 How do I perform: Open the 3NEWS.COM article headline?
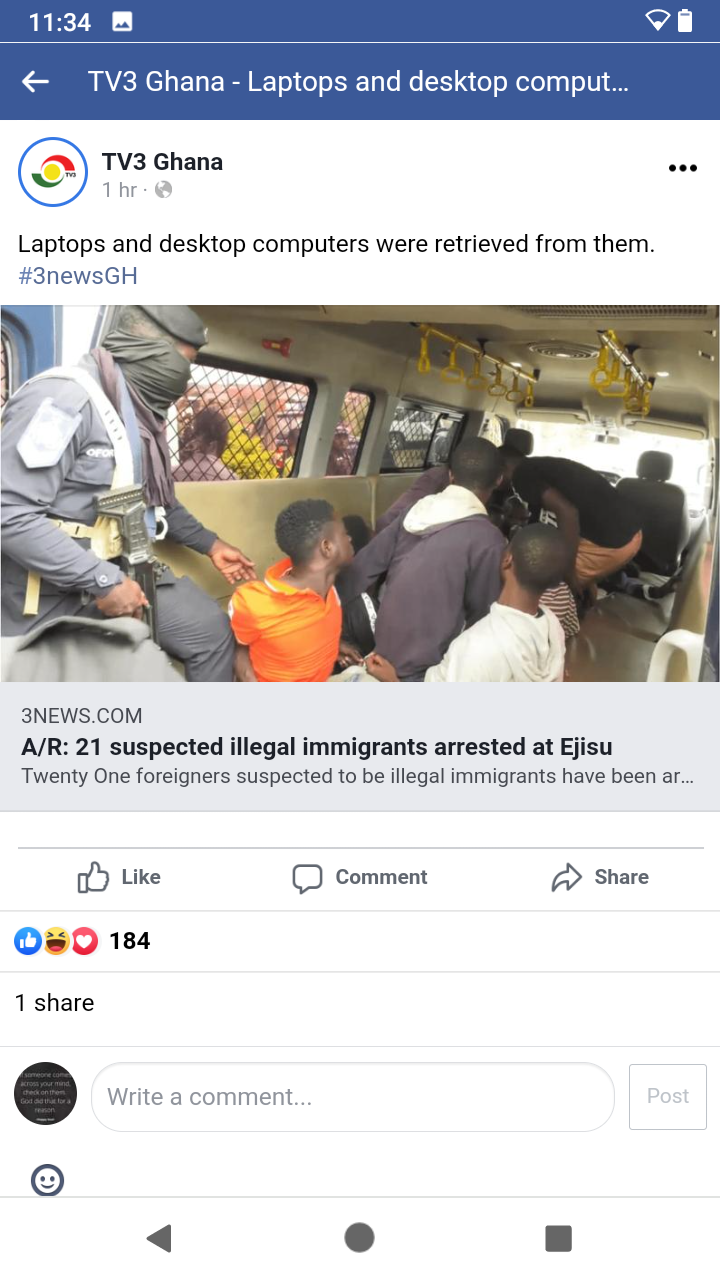pyautogui.click(x=316, y=747)
